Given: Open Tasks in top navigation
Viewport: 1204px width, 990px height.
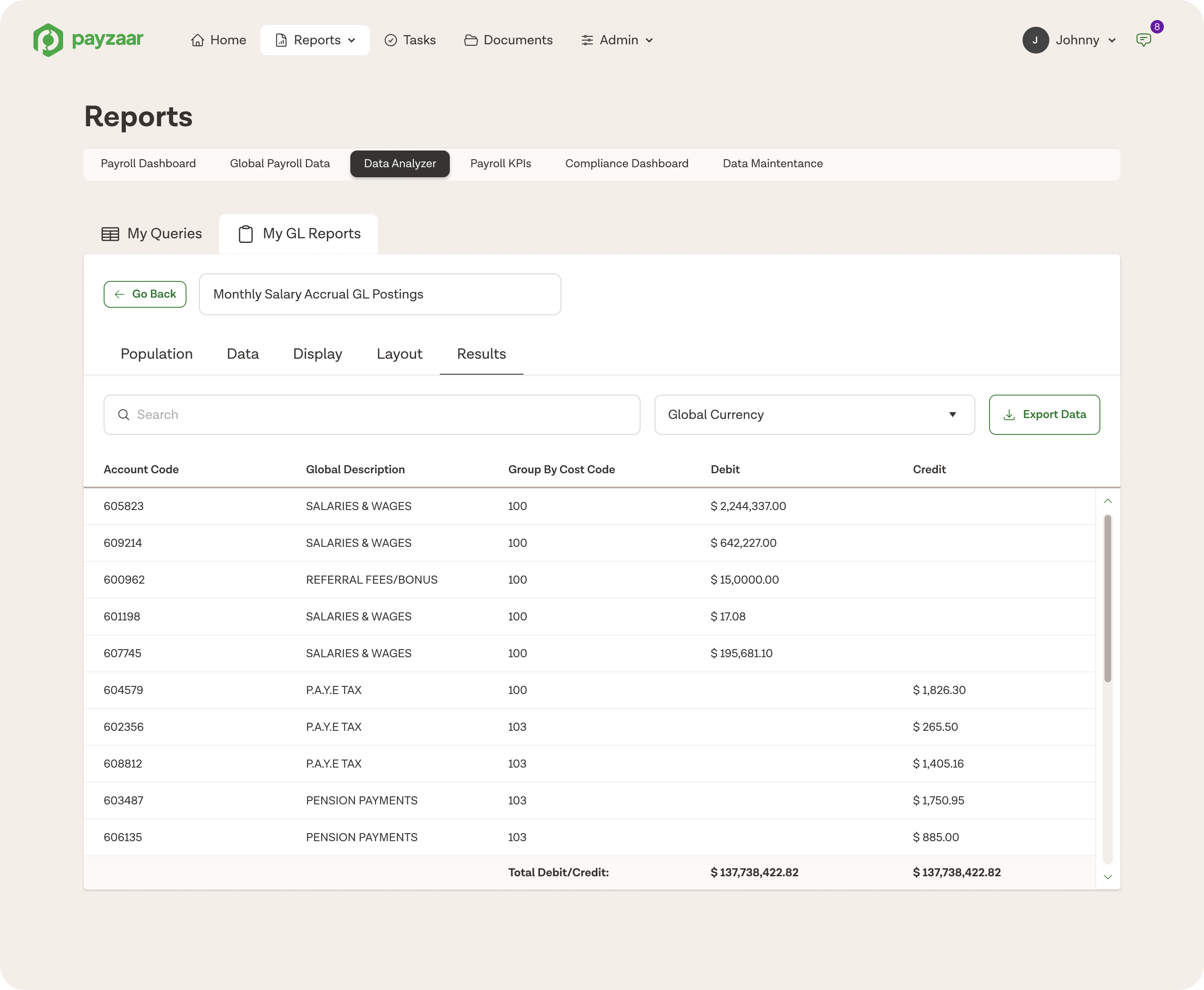Looking at the screenshot, I should click(x=410, y=40).
